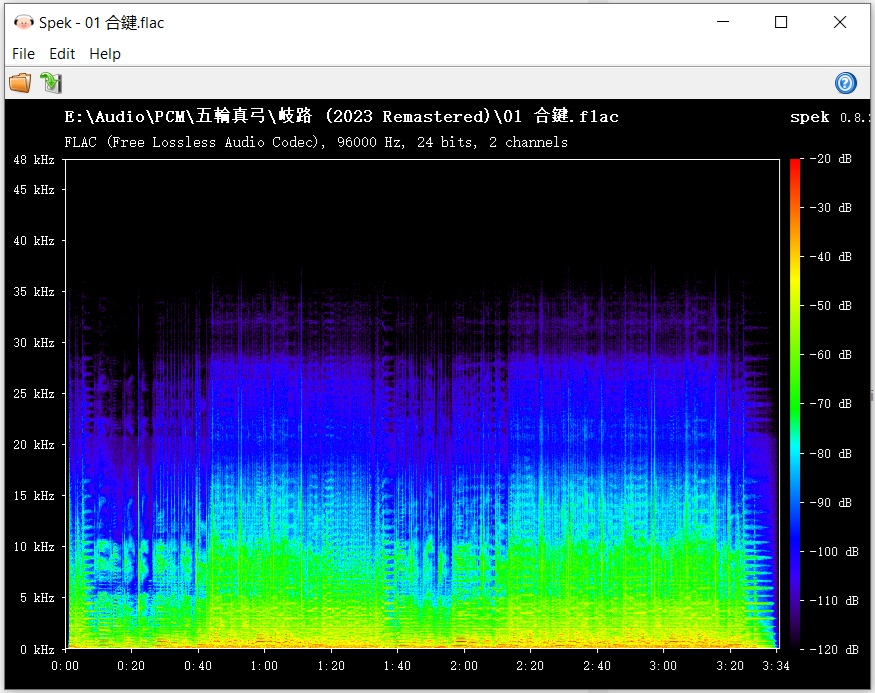
Task: Open the Help menu
Action: pos(105,54)
